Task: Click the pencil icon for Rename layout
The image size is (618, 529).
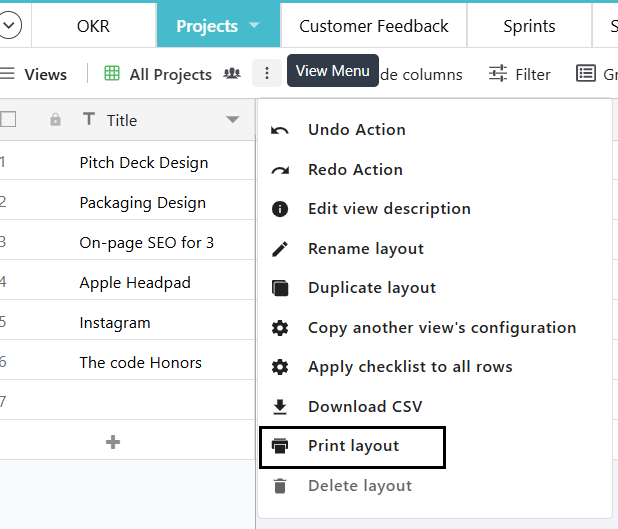Action: (x=280, y=249)
